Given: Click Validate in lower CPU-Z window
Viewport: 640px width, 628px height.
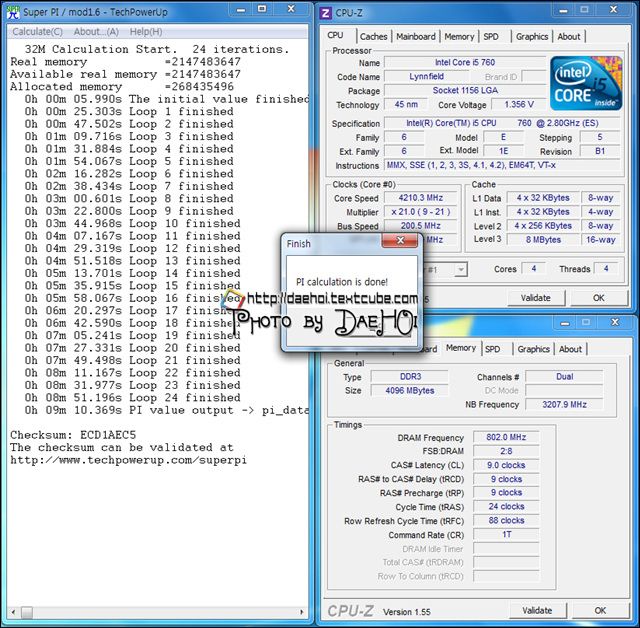Looking at the screenshot, I should pyautogui.click(x=537, y=610).
